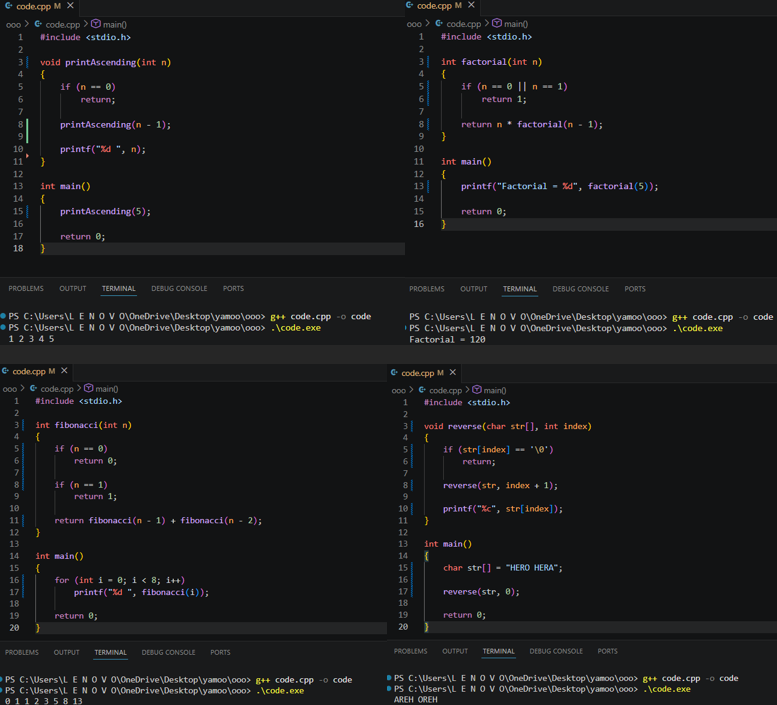Open PROBLEMS tab in the fibonacci pane

[22, 652]
